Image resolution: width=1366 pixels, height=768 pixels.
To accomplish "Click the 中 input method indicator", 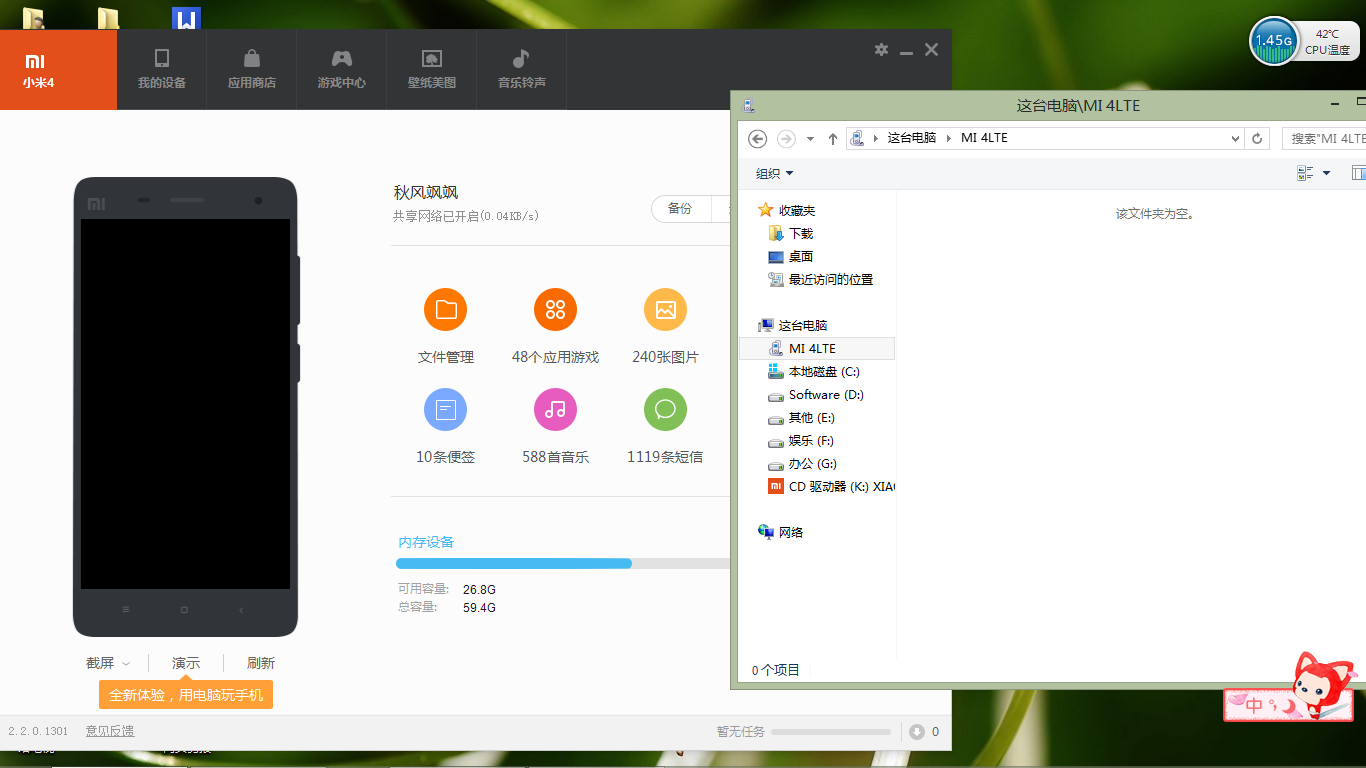I will pos(1254,704).
